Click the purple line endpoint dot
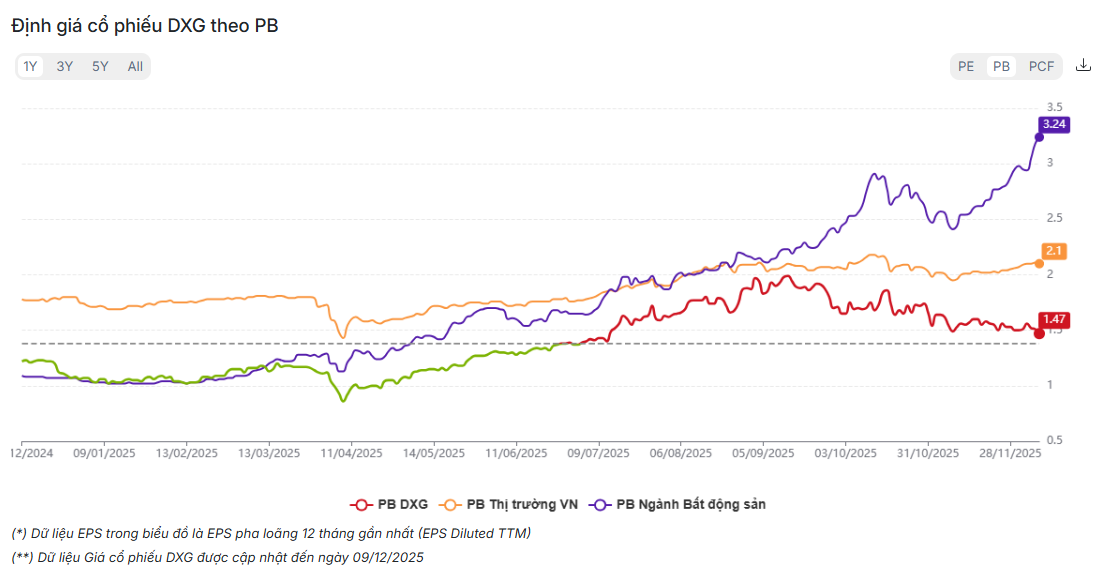The height and width of the screenshot is (570, 1100). coord(1039,136)
